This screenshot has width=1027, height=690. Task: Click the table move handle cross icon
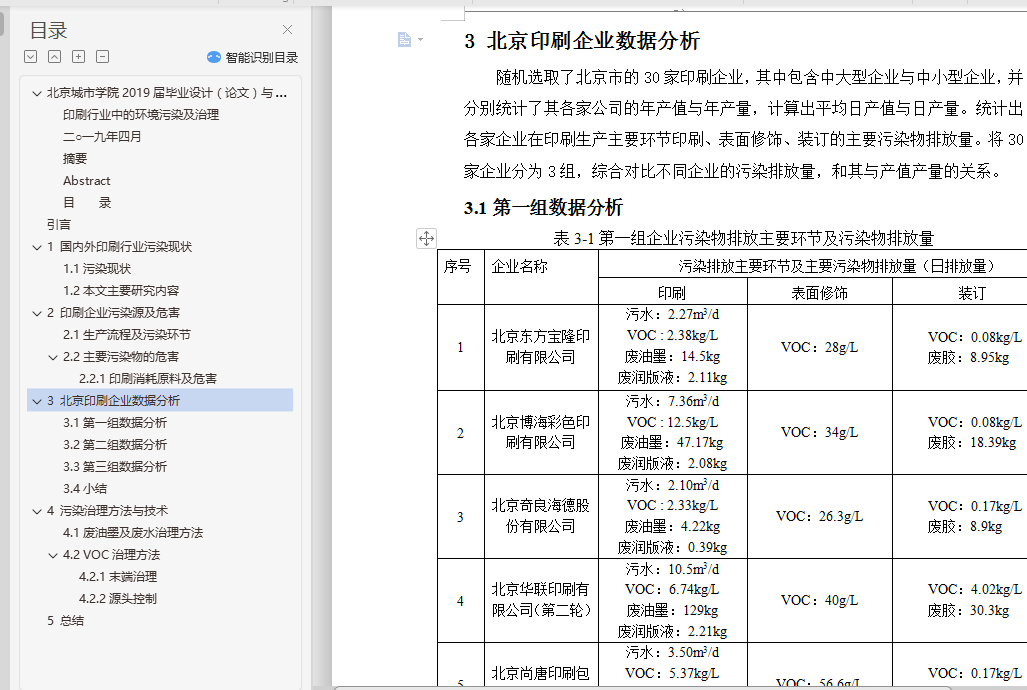426,239
